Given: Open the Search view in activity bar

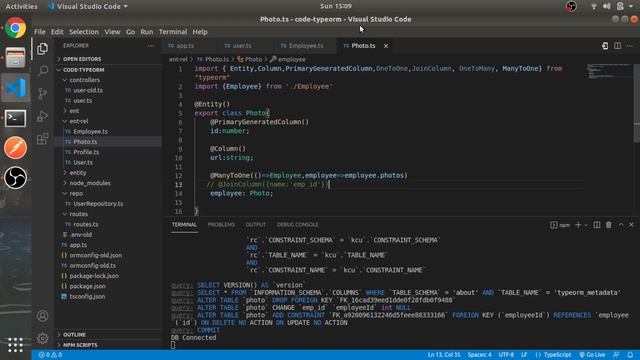Looking at the screenshot, I should click(x=42, y=71).
